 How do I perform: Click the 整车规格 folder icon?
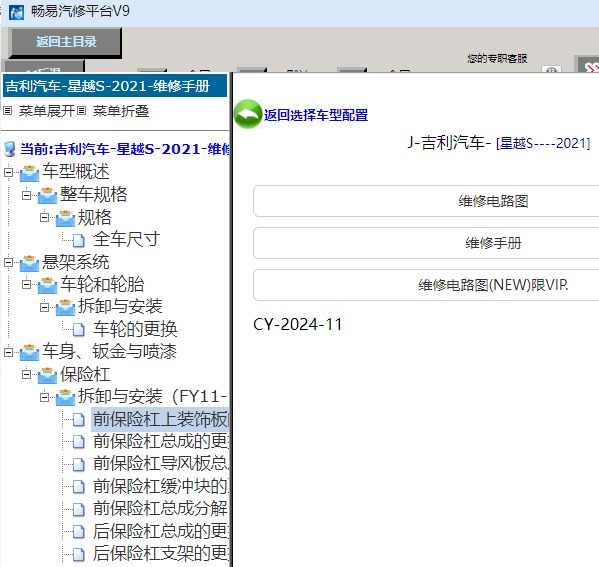[47, 195]
